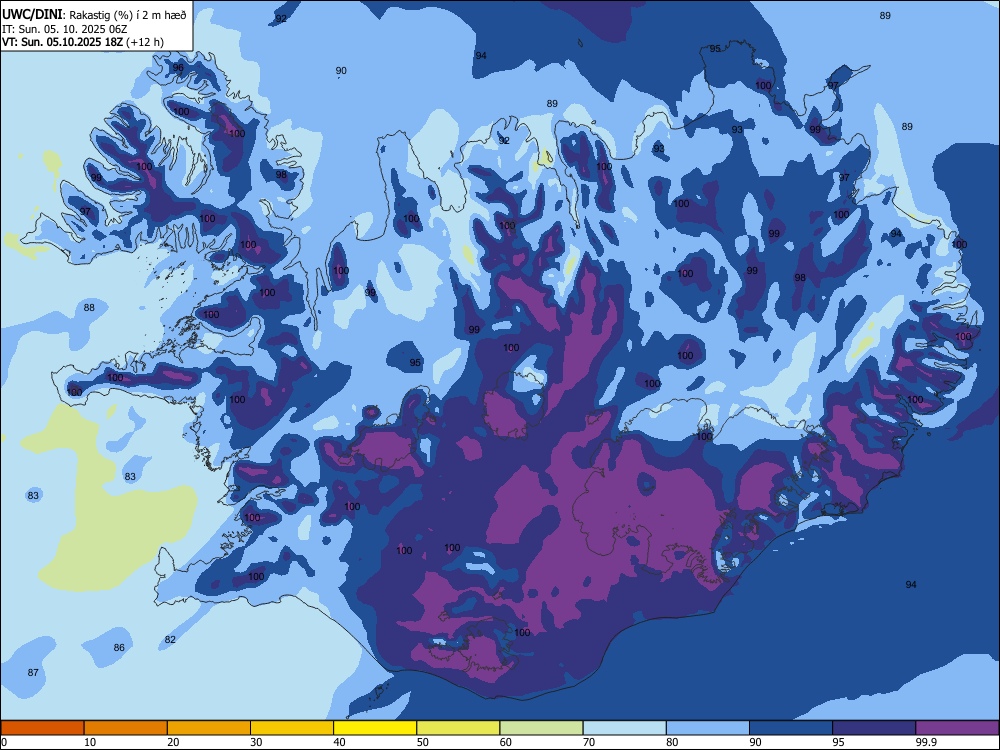
Task: Click the "82" humidity value on the map
Action: pyautogui.click(x=170, y=640)
